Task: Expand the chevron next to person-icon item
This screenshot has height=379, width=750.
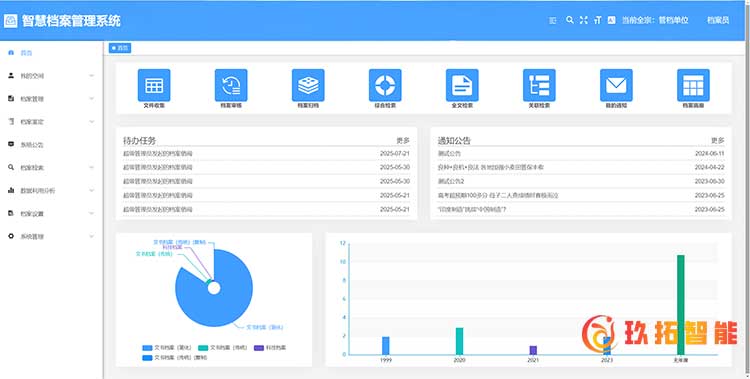Action: pos(91,76)
